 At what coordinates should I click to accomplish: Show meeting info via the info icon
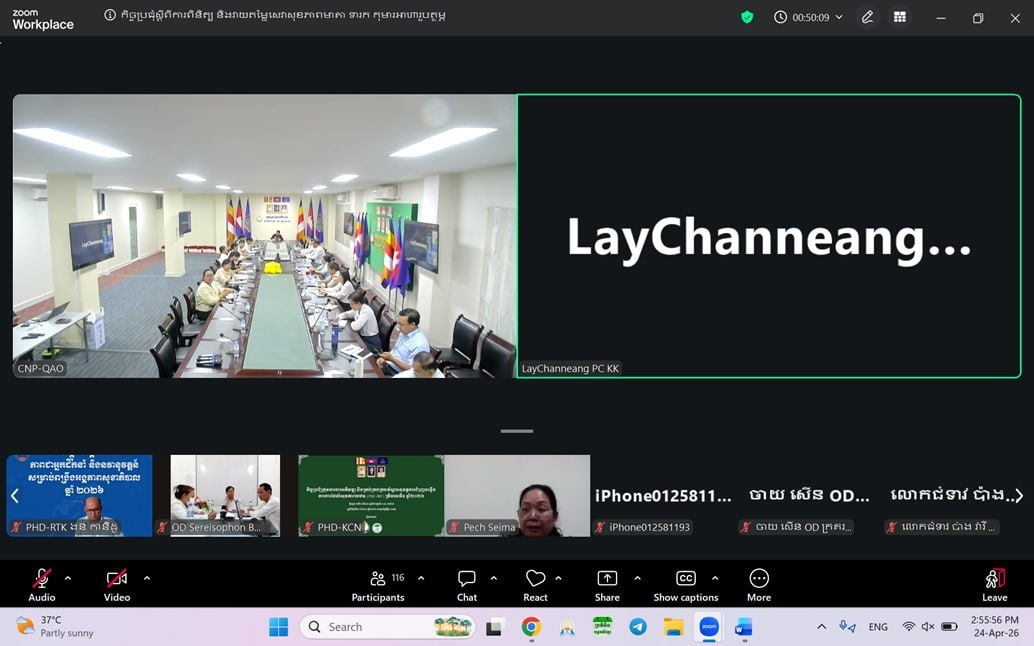[110, 15]
